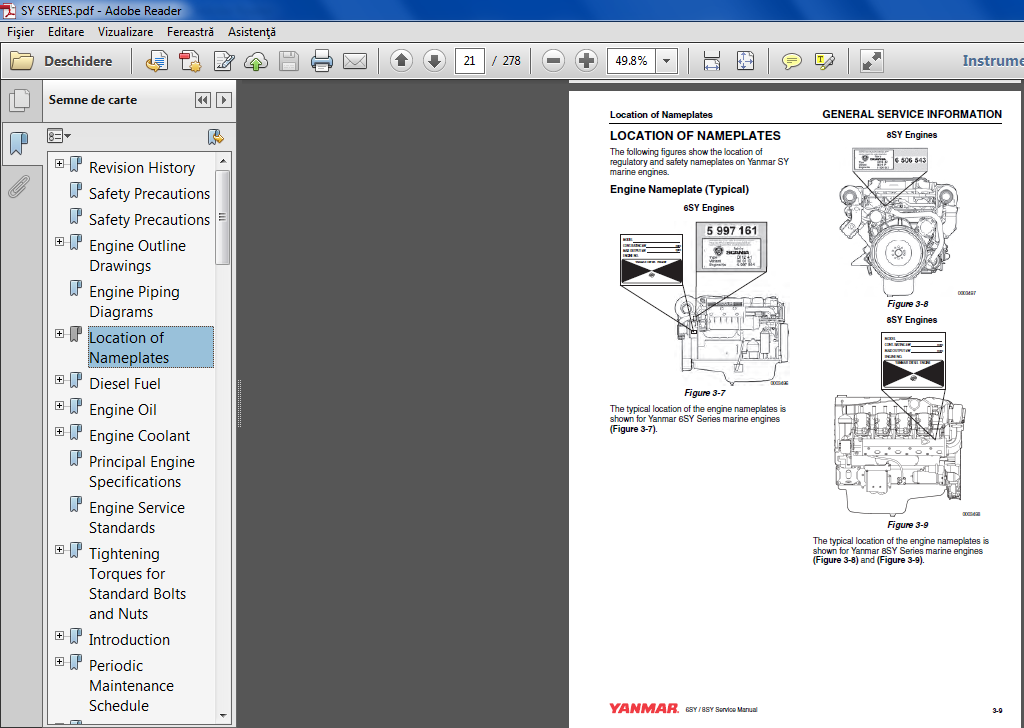The image size is (1024, 728).
Task: Expand the Tightening Torques bookmark
Action: coord(59,550)
